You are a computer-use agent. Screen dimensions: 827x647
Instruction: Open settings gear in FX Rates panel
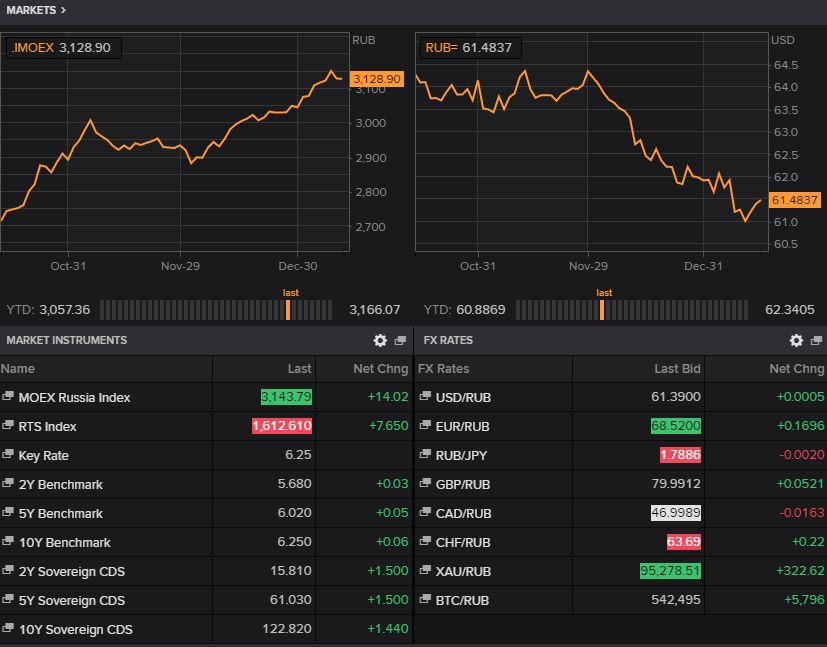point(796,340)
